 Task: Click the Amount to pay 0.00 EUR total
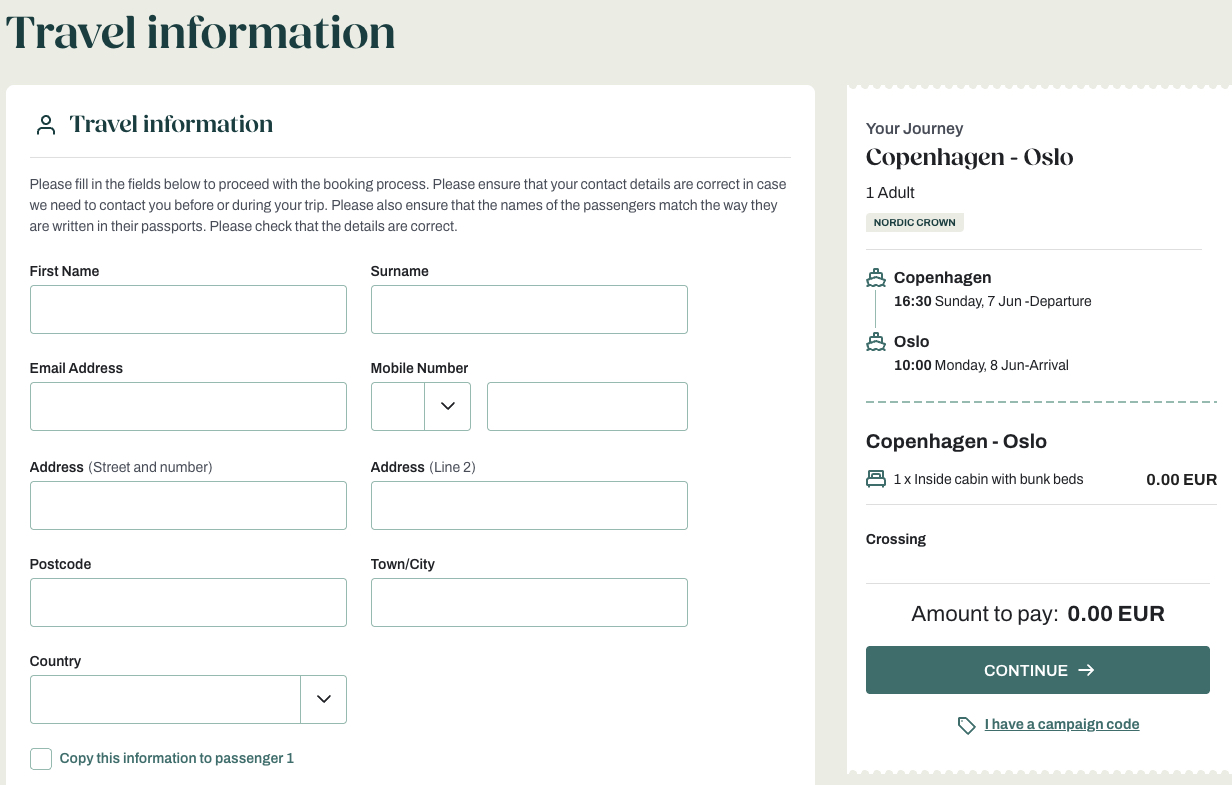pos(1038,614)
